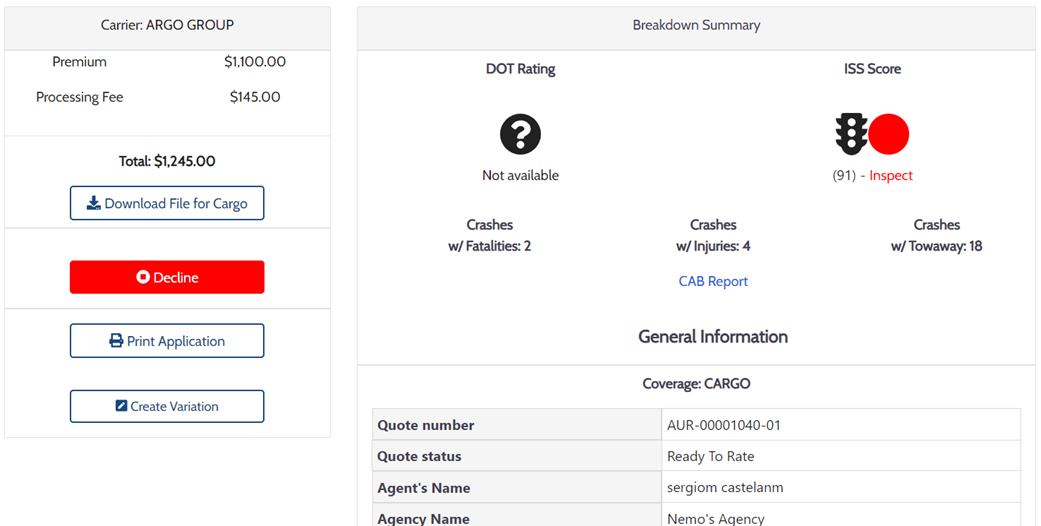The height and width of the screenshot is (526, 1041).
Task: Click the printer icon on Print Application
Action: pyautogui.click(x=116, y=341)
